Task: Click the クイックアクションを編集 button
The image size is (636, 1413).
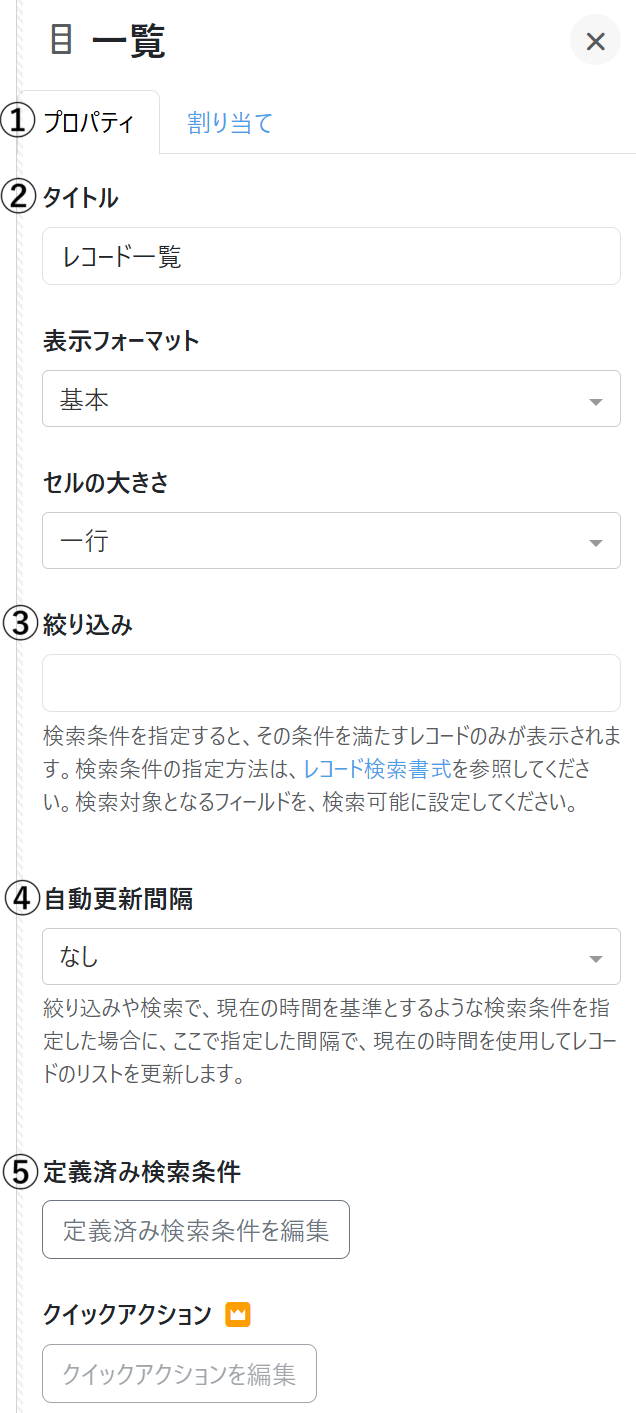Action: 179,1374
